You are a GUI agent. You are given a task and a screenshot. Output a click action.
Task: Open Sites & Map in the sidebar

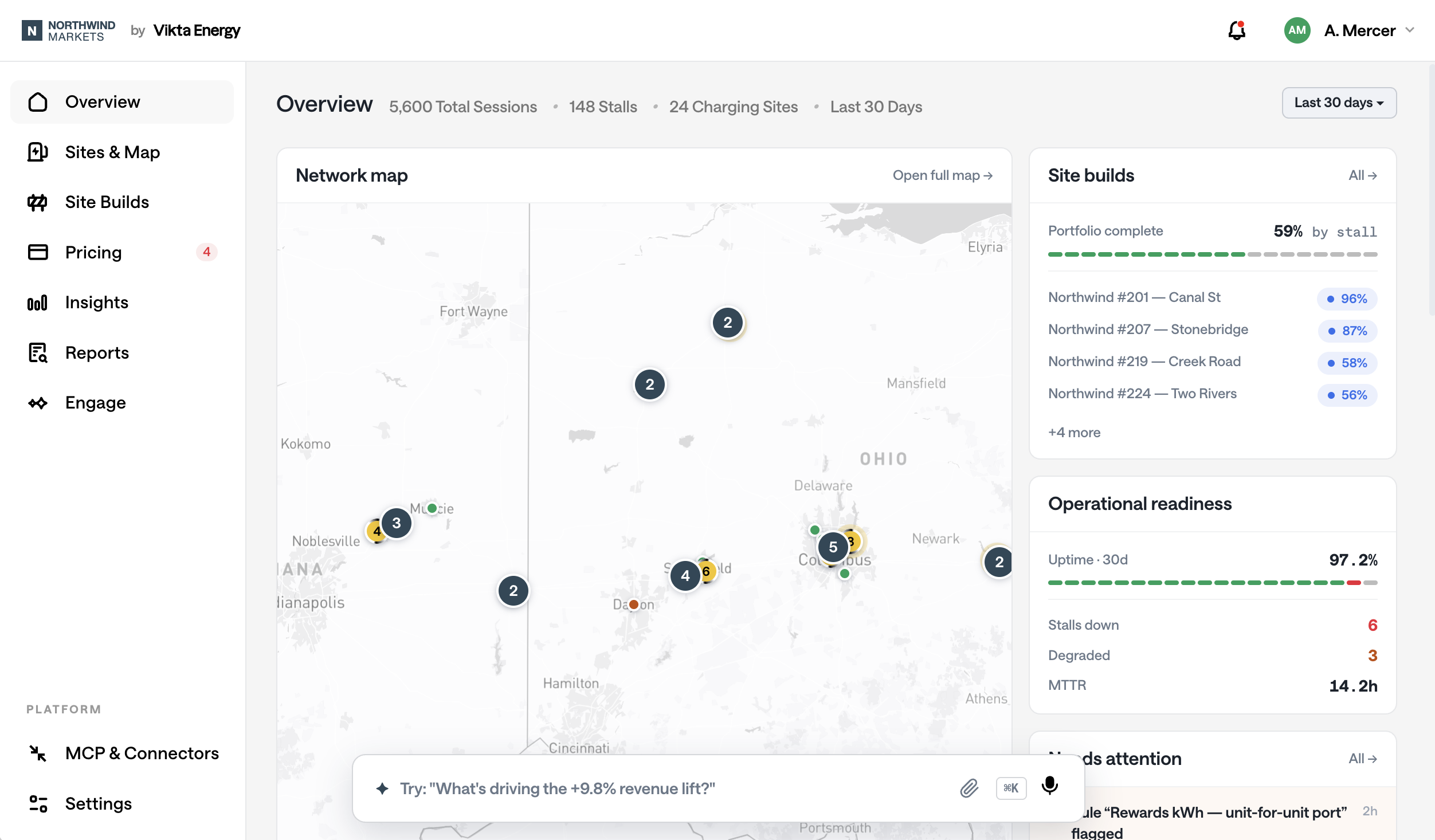coord(122,152)
